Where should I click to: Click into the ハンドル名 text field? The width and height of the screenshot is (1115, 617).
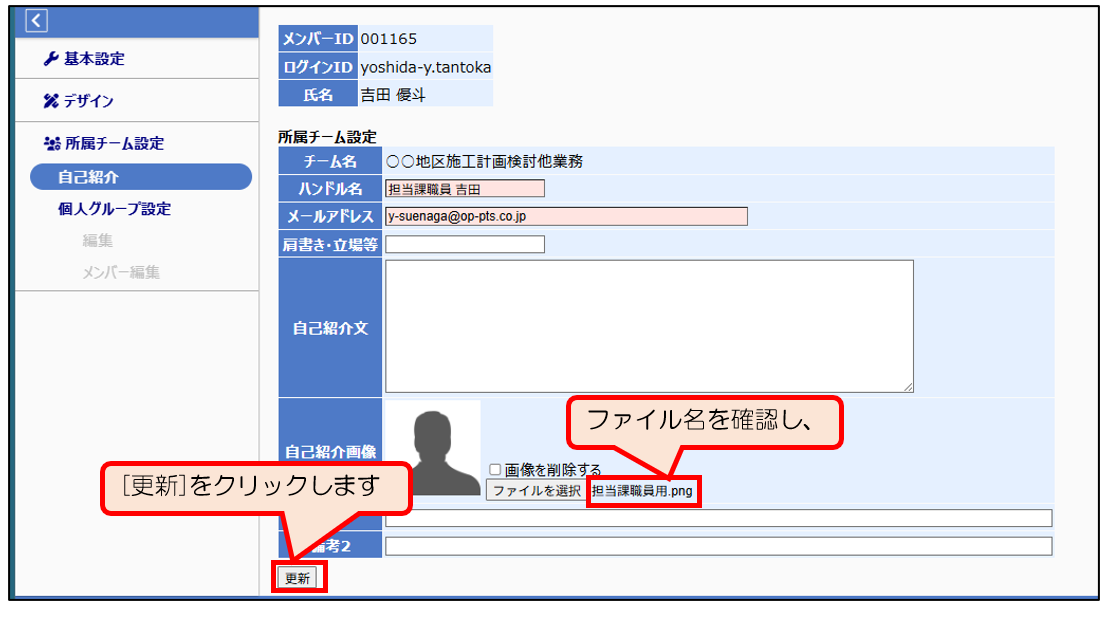465,189
